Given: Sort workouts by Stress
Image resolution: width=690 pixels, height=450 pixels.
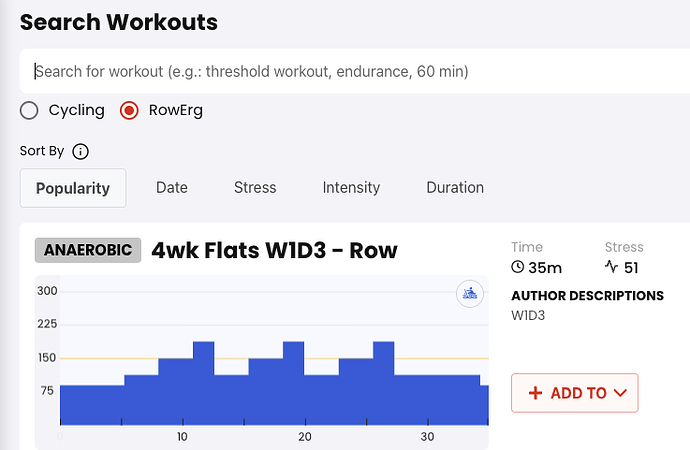Looking at the screenshot, I should tap(255, 188).
